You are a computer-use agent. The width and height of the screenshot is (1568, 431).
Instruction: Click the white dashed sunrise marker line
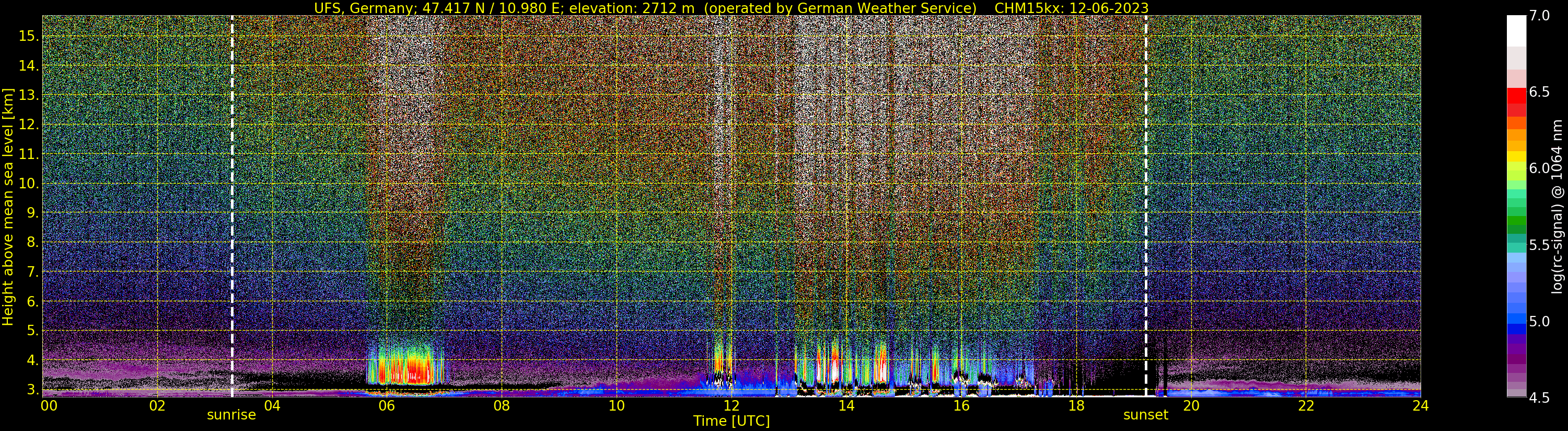tap(232, 206)
